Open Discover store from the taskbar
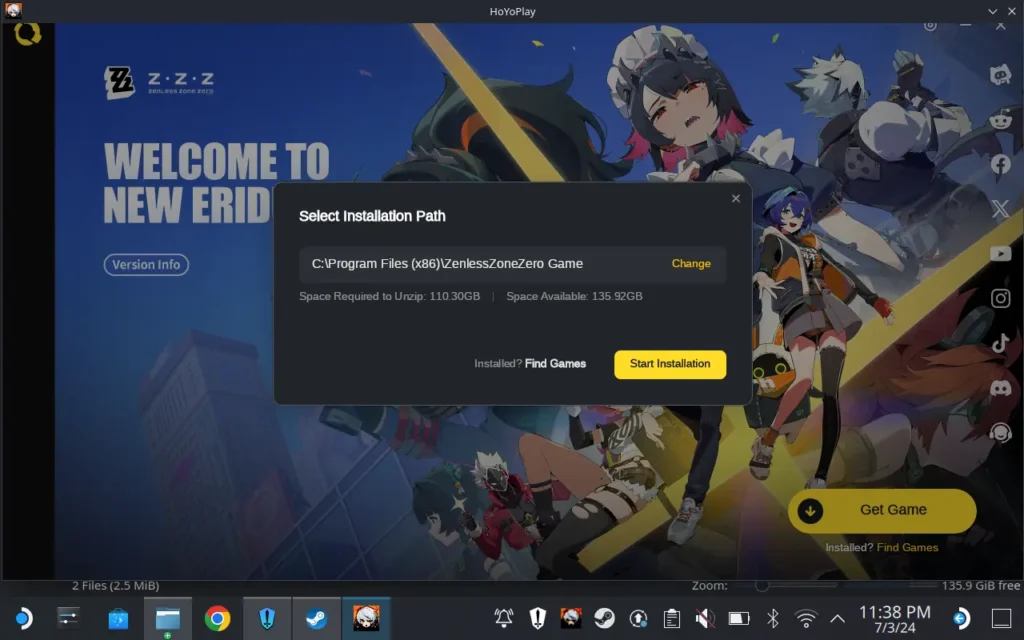 point(118,618)
